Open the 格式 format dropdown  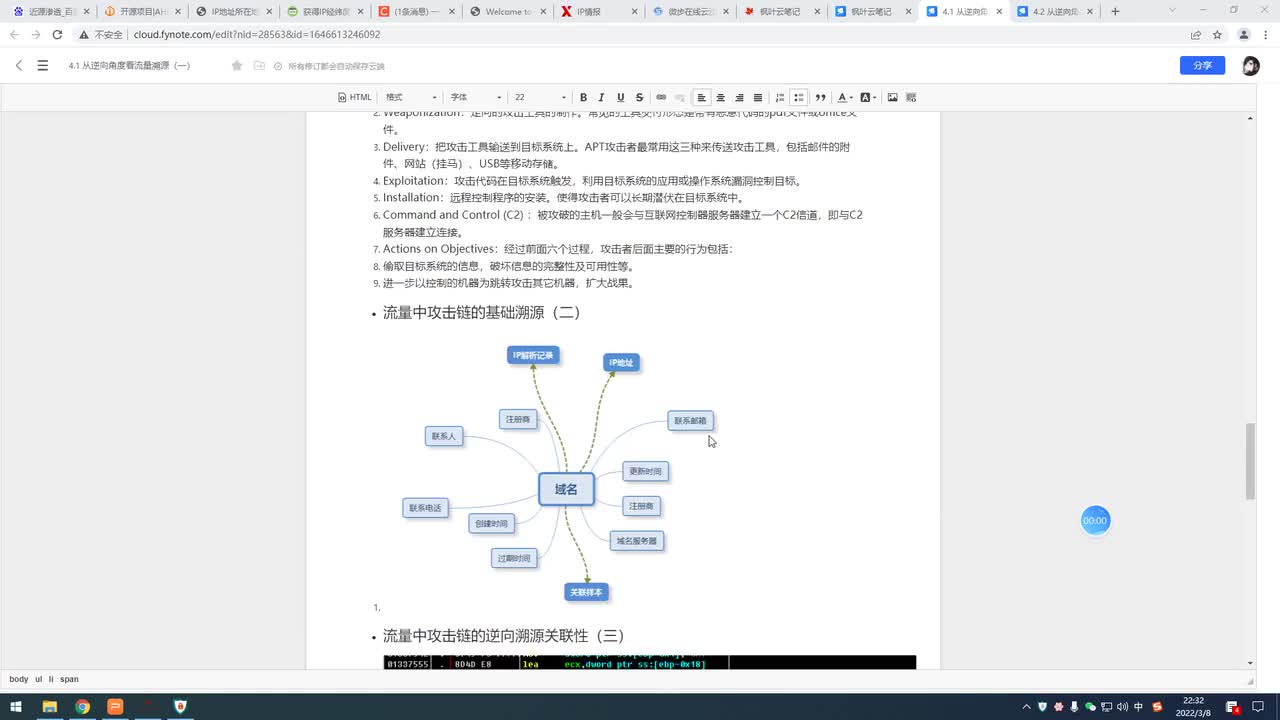411,97
